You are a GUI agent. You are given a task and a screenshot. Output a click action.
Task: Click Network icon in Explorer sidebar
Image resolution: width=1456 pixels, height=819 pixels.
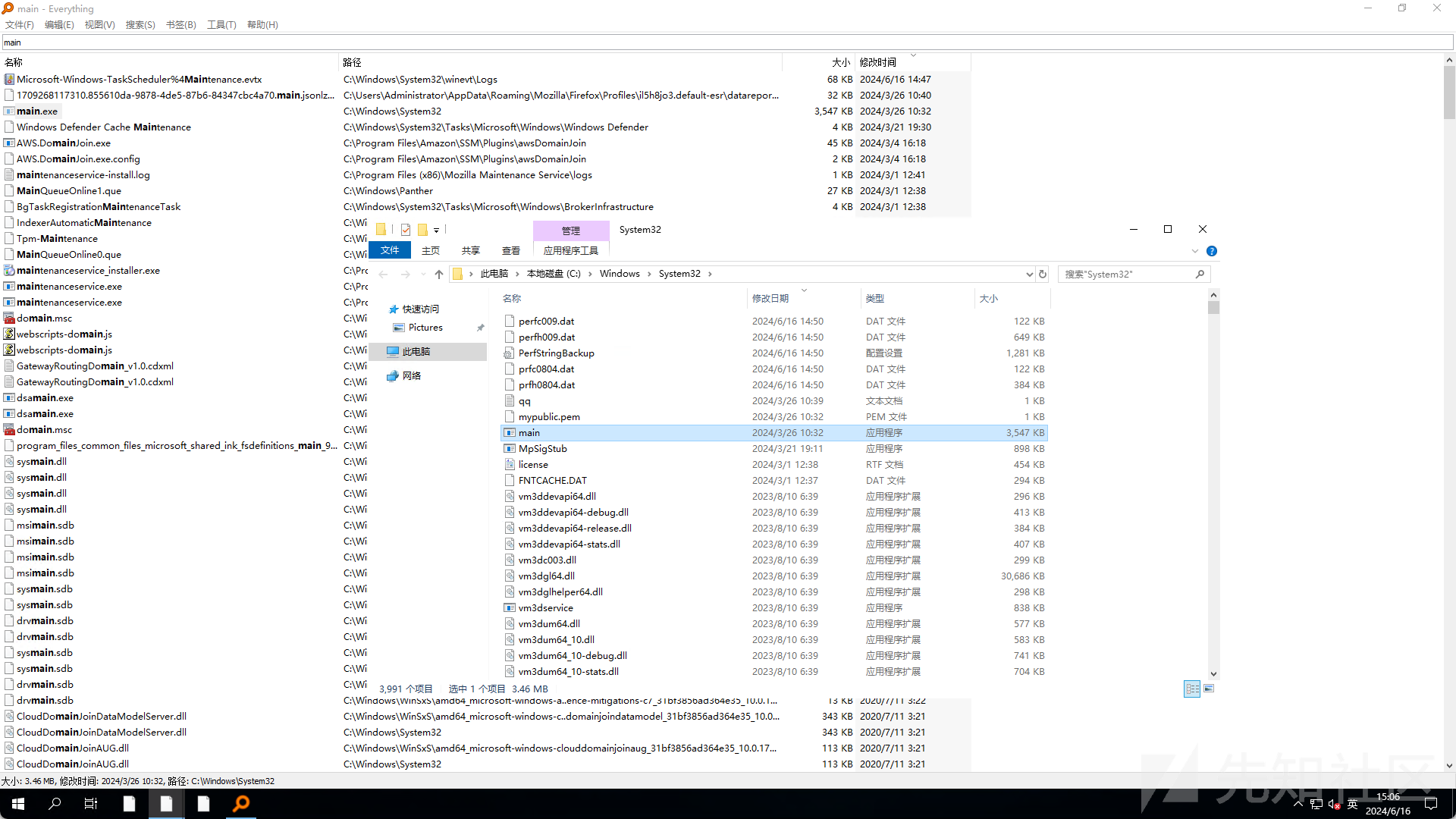pos(393,375)
